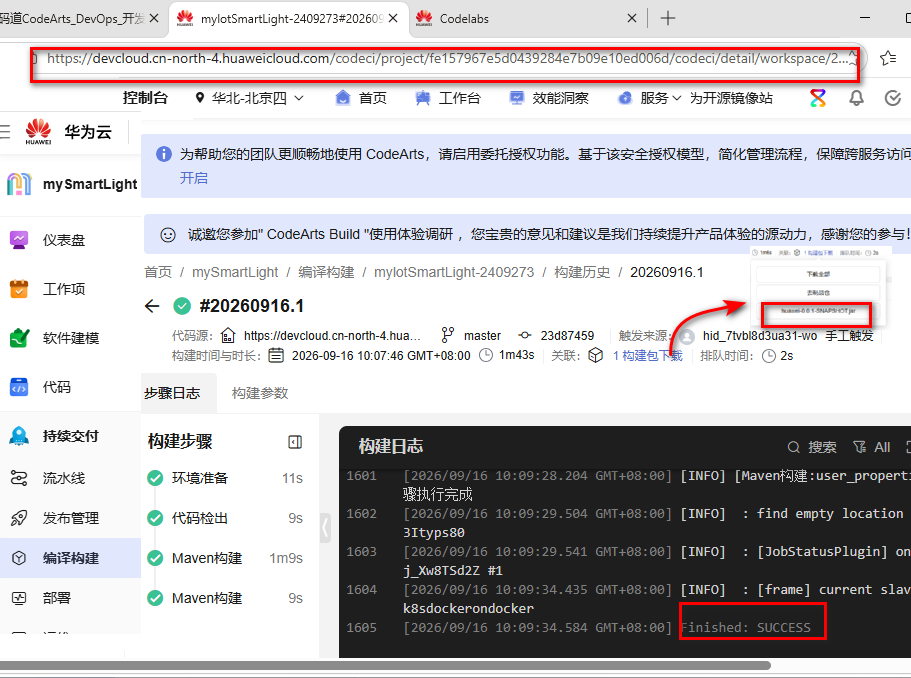Click 1 构建包下载 download link
The width and height of the screenshot is (911, 678).
coord(647,356)
